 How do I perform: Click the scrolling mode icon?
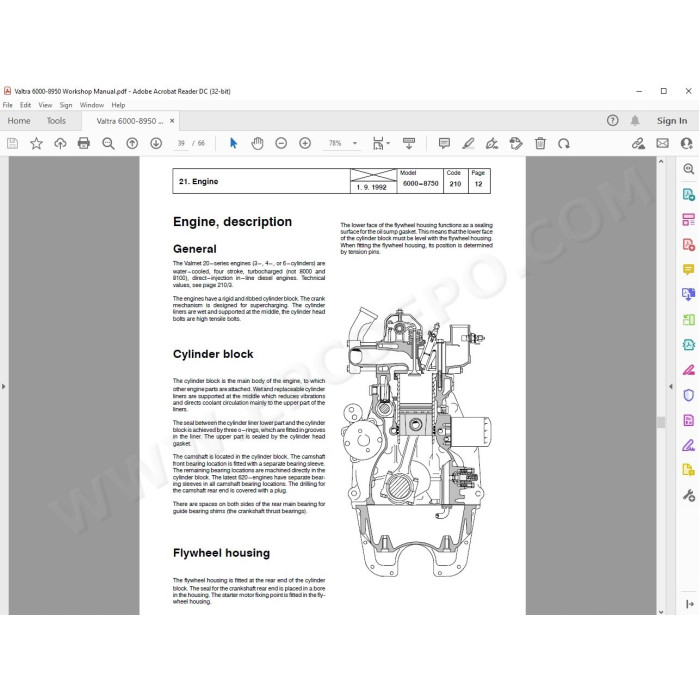(409, 143)
